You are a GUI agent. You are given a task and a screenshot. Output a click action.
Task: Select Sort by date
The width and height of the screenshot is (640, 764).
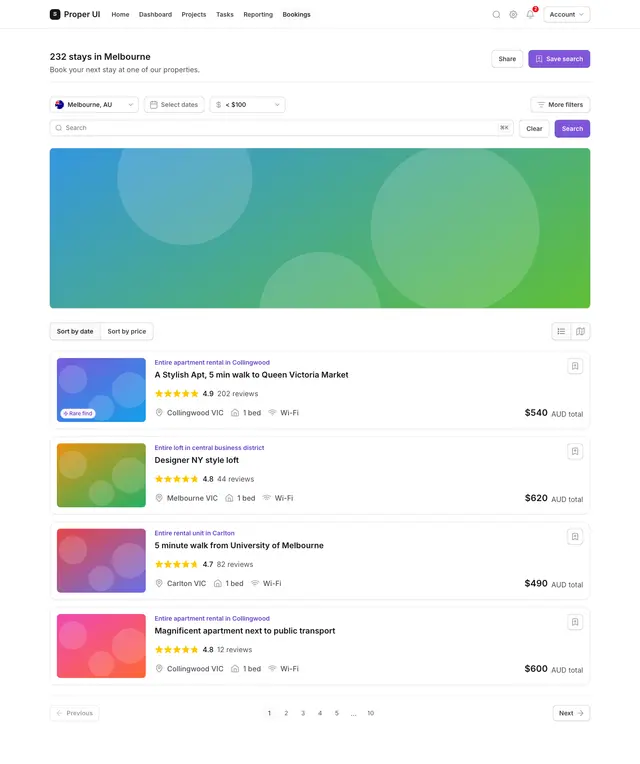click(x=75, y=331)
